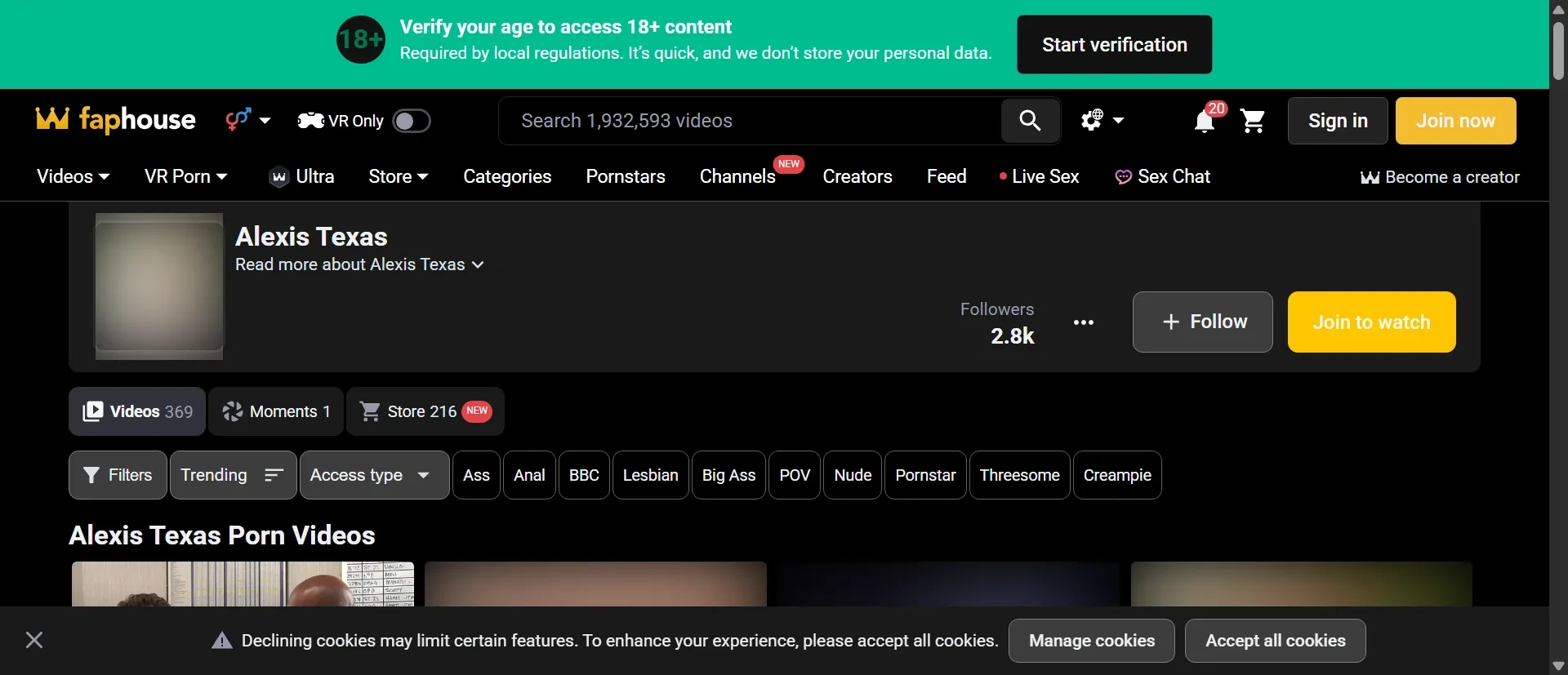Select the Nude tag filter
Screen dimensions: 1568x675
point(853,475)
